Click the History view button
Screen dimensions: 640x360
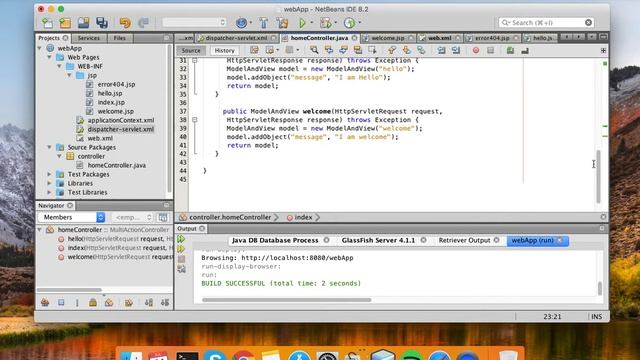tap(224, 51)
